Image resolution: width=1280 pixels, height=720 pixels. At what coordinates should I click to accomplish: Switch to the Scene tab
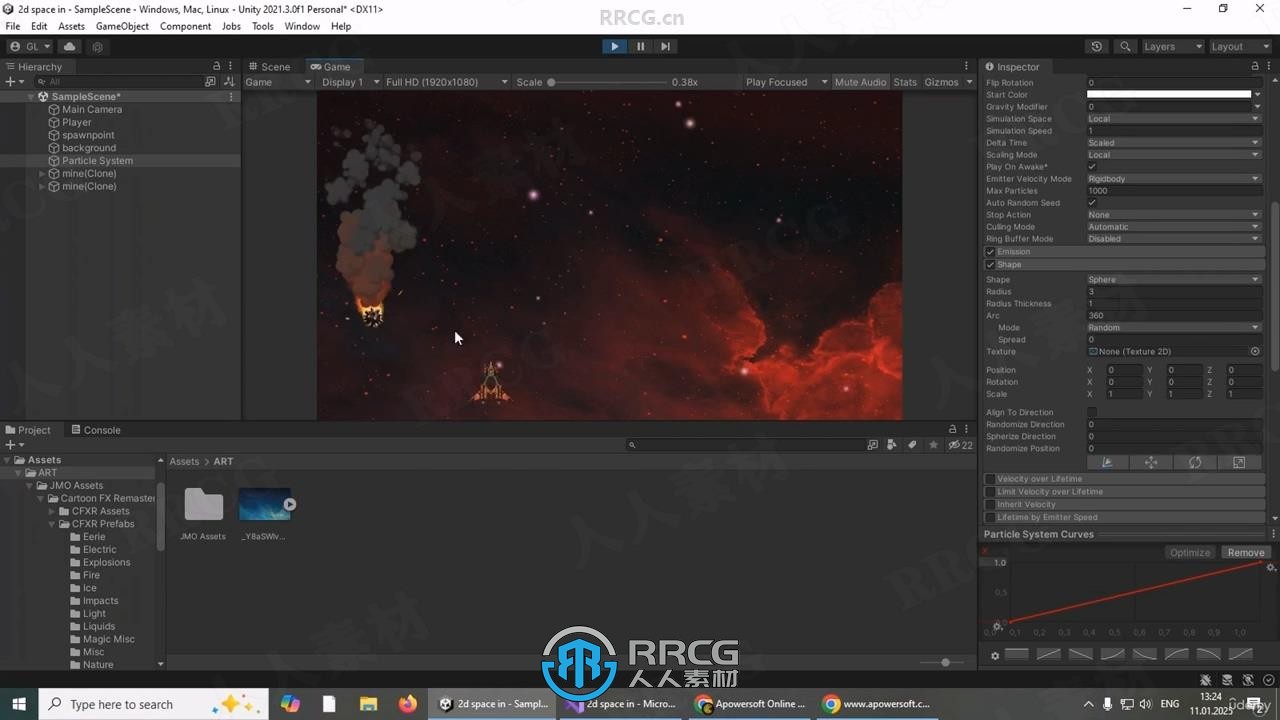pyautogui.click(x=269, y=67)
